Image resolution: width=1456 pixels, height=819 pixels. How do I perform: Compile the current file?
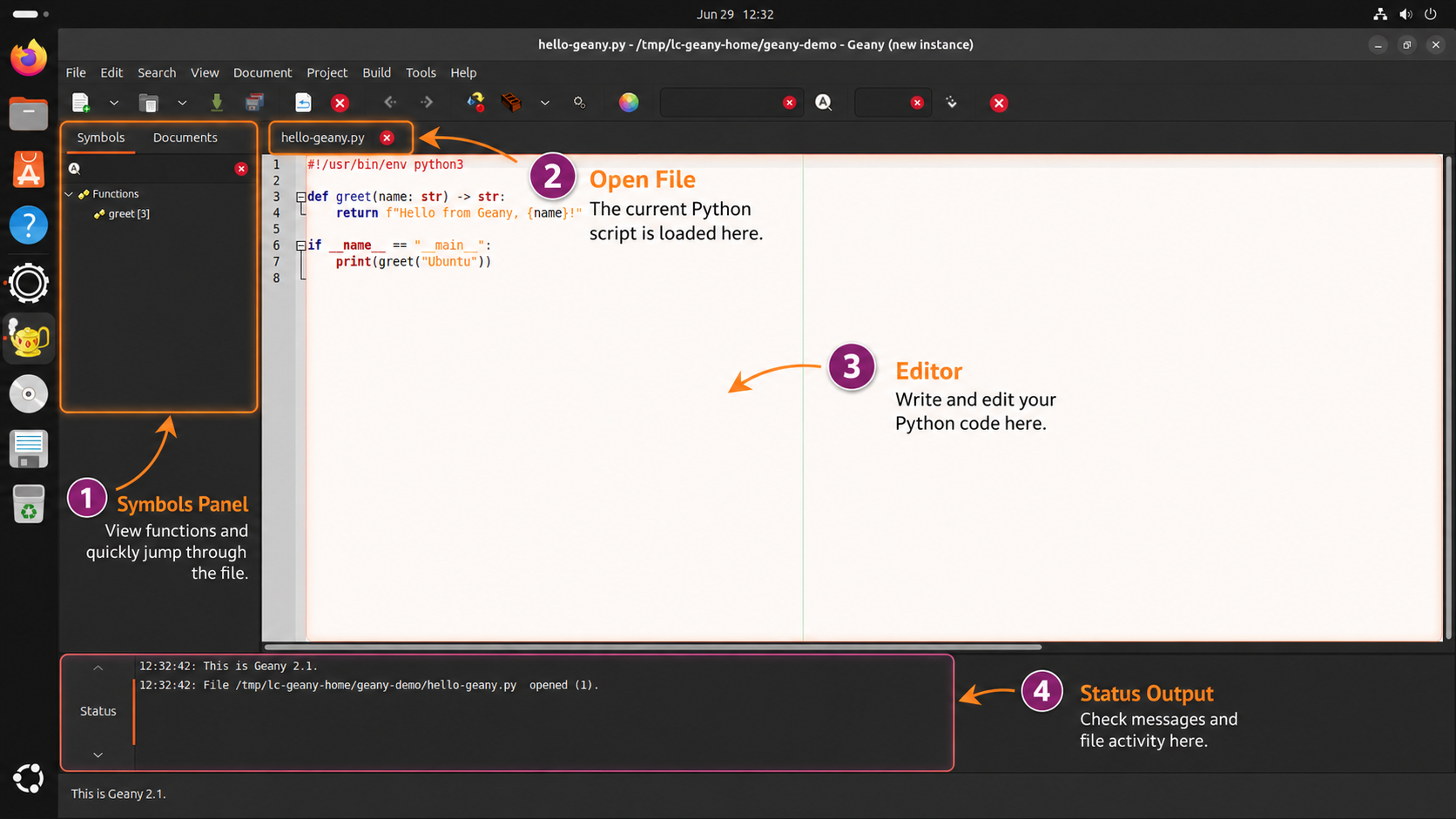pyautogui.click(x=475, y=103)
